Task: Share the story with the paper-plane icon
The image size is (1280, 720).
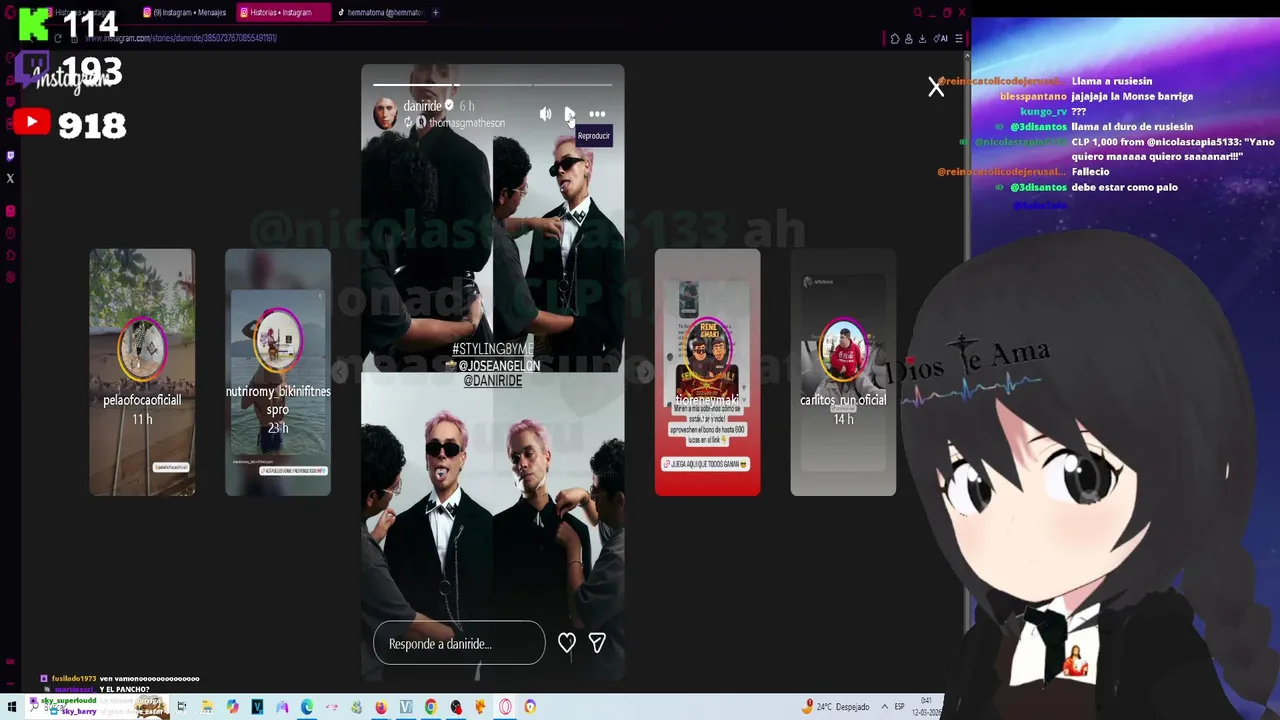Action: (597, 643)
